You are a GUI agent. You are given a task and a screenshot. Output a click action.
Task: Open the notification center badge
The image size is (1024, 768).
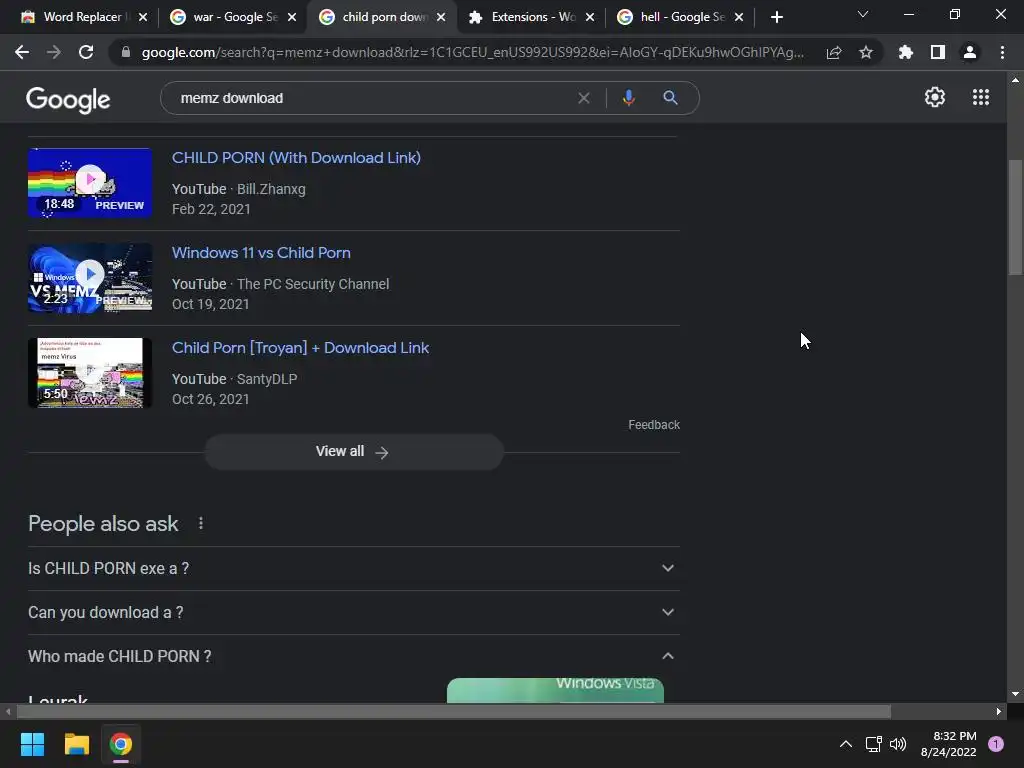tap(996, 744)
